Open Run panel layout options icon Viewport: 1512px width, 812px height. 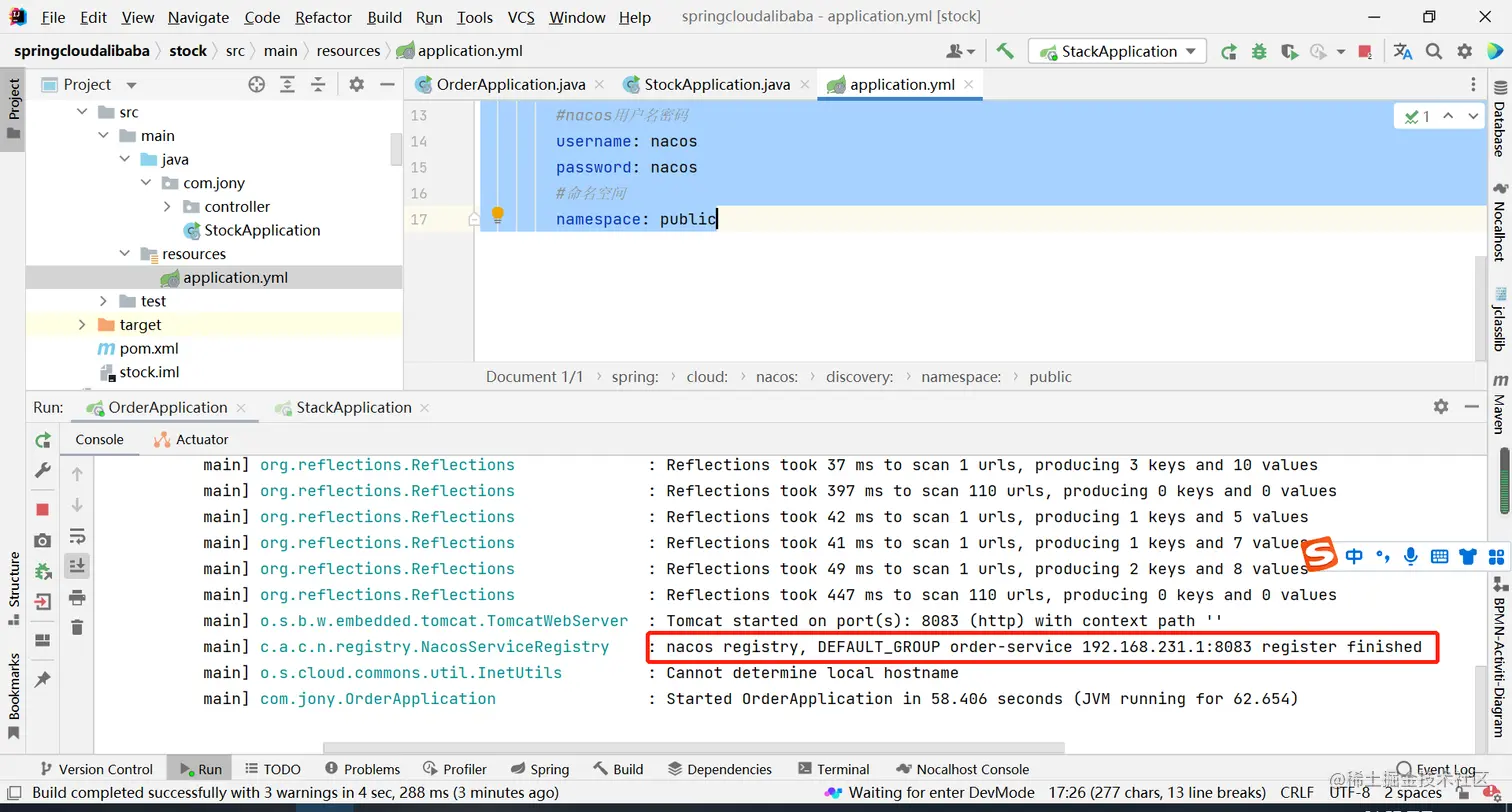(43, 640)
